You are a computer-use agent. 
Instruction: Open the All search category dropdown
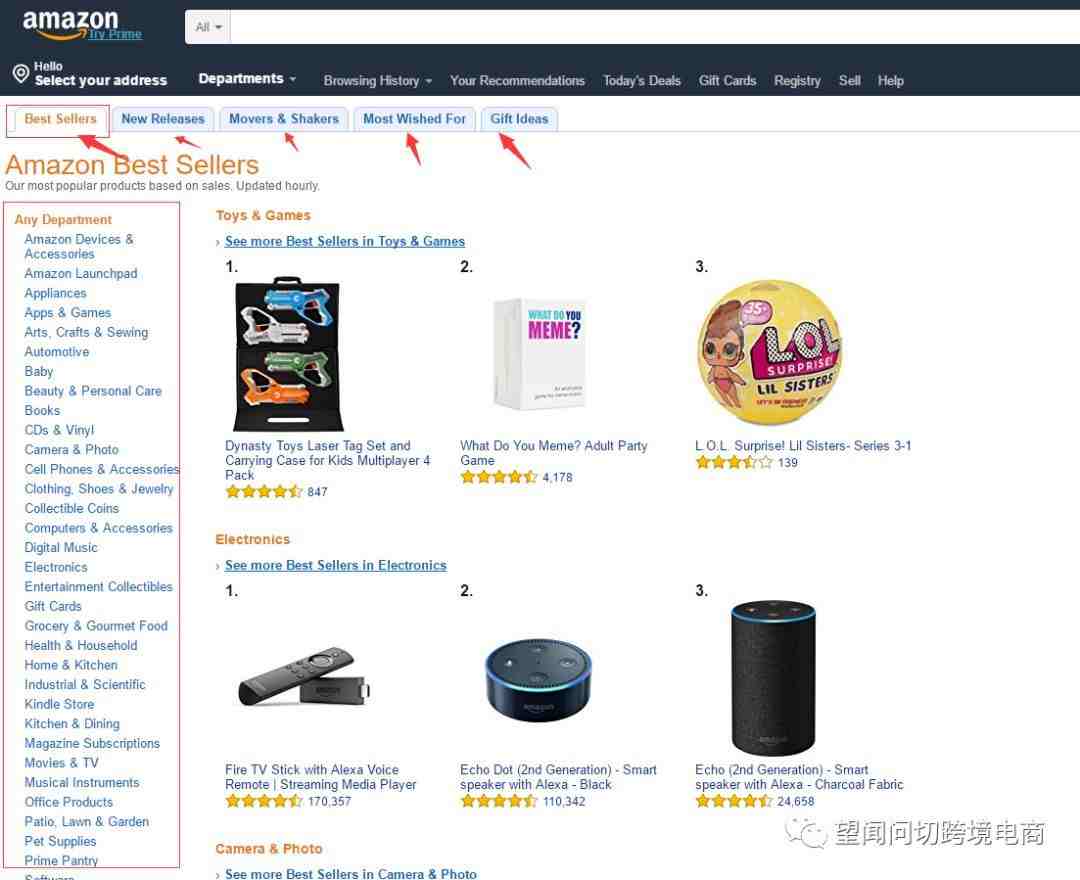(207, 27)
